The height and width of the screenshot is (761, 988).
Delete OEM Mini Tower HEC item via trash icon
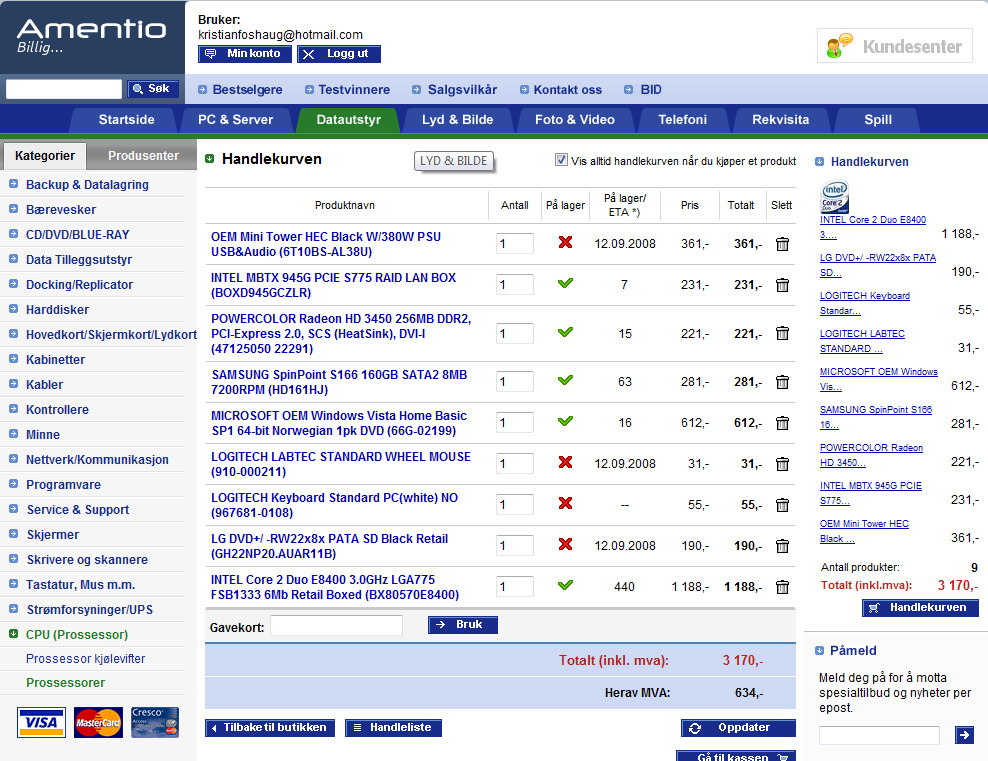[x=782, y=244]
